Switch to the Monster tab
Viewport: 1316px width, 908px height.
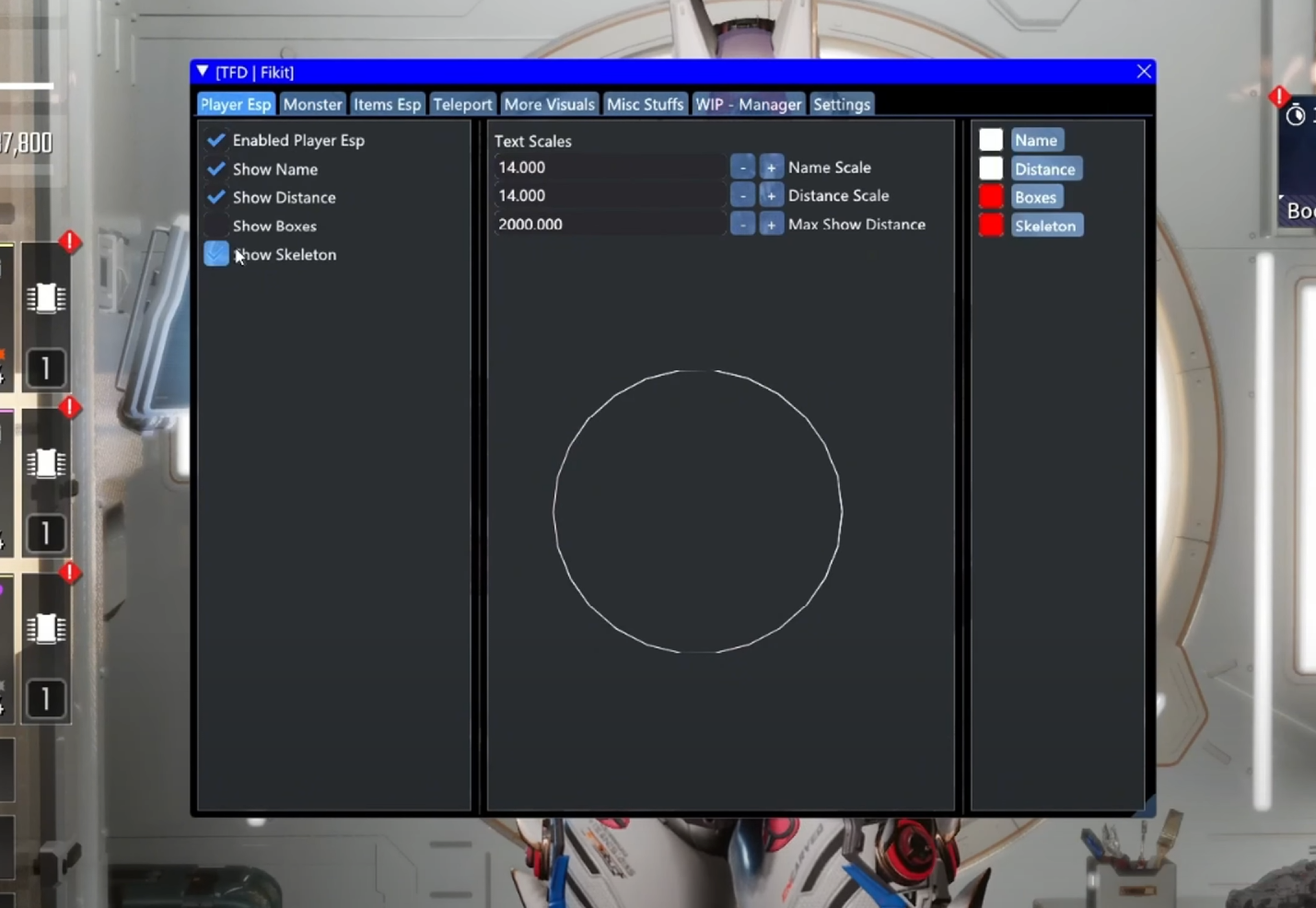click(312, 104)
